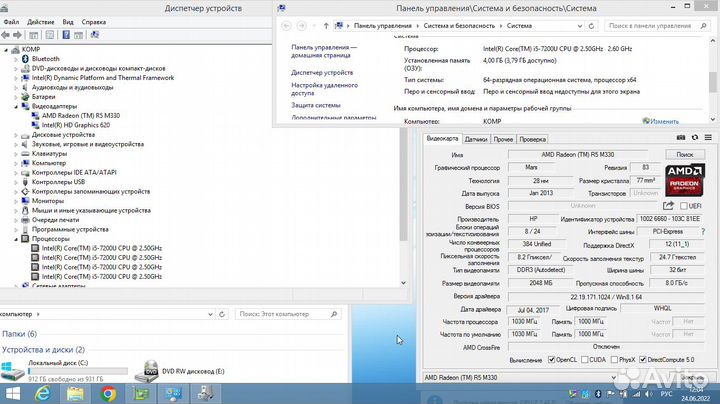This screenshot has height=404, width=720.
Task: Collapse the Процессоры node
Action: (x=16, y=239)
